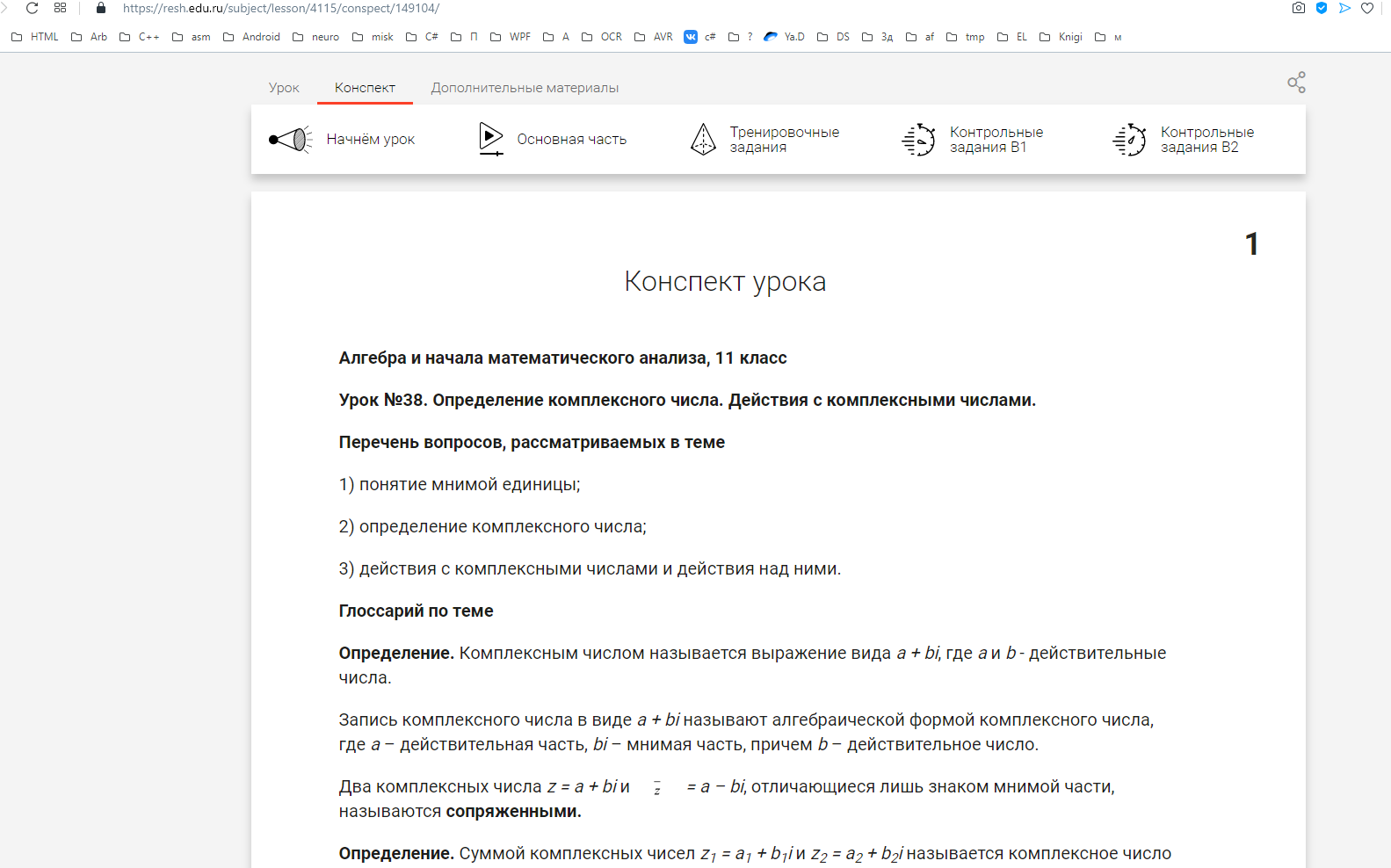
Task: Click the pyramid icon for Тренировочные задания
Action: tap(703, 139)
